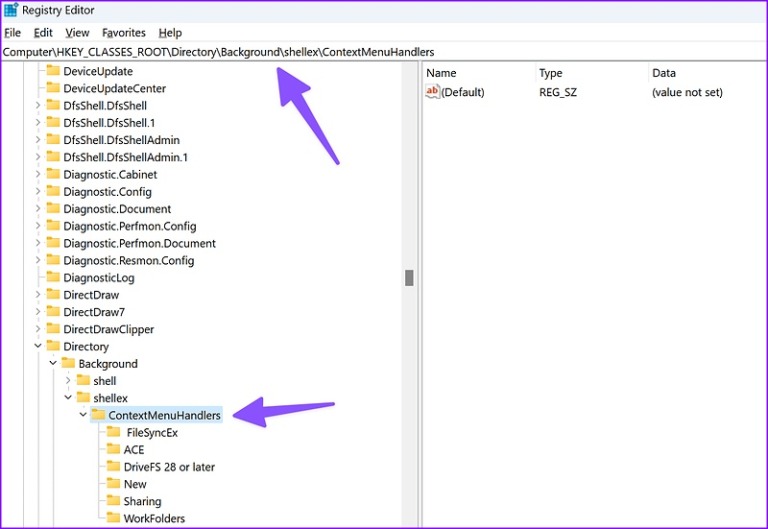Expand the Diagnostic.Cabinet key
Screen dimensions: 768x529
pyautogui.click(x=38, y=174)
